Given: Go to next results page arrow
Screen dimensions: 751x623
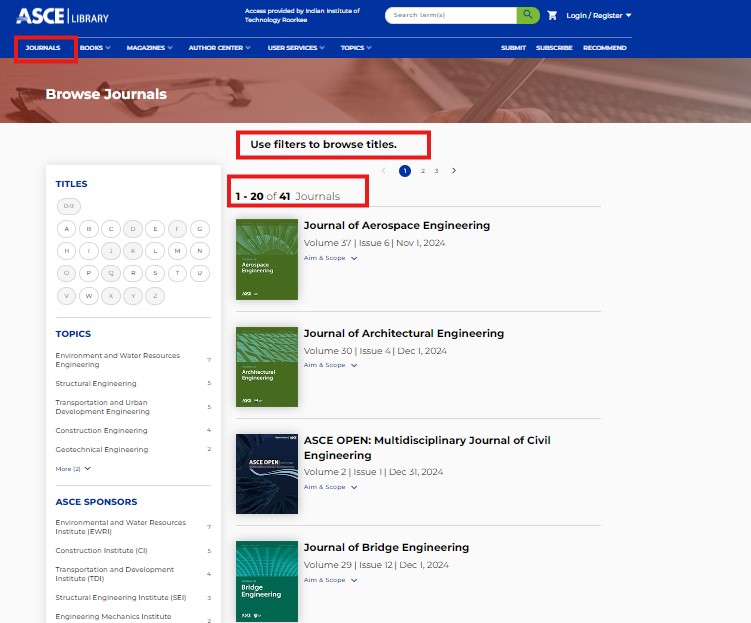Looking at the screenshot, I should click(x=454, y=171).
